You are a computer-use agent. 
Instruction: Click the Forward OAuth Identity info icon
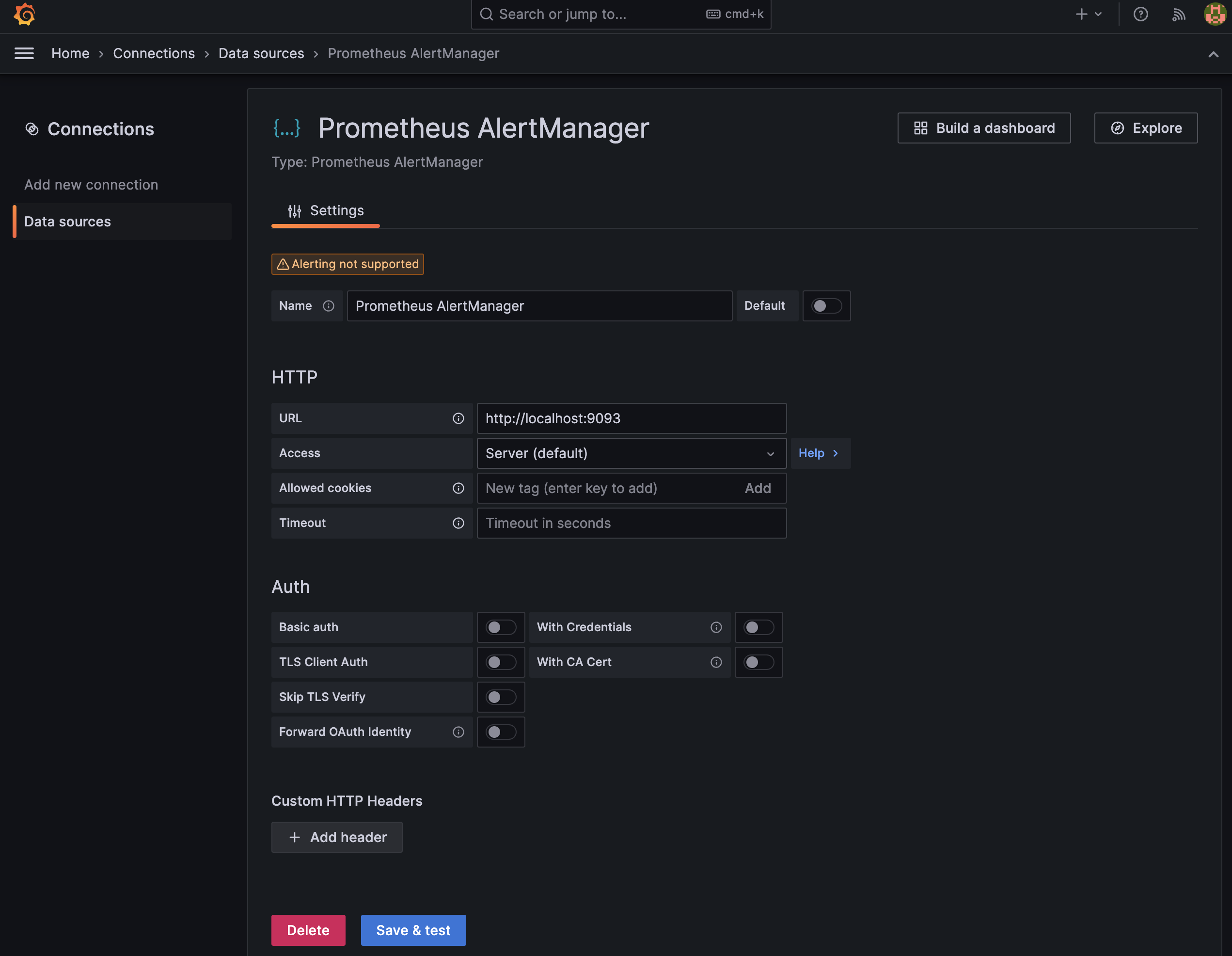[x=458, y=732]
